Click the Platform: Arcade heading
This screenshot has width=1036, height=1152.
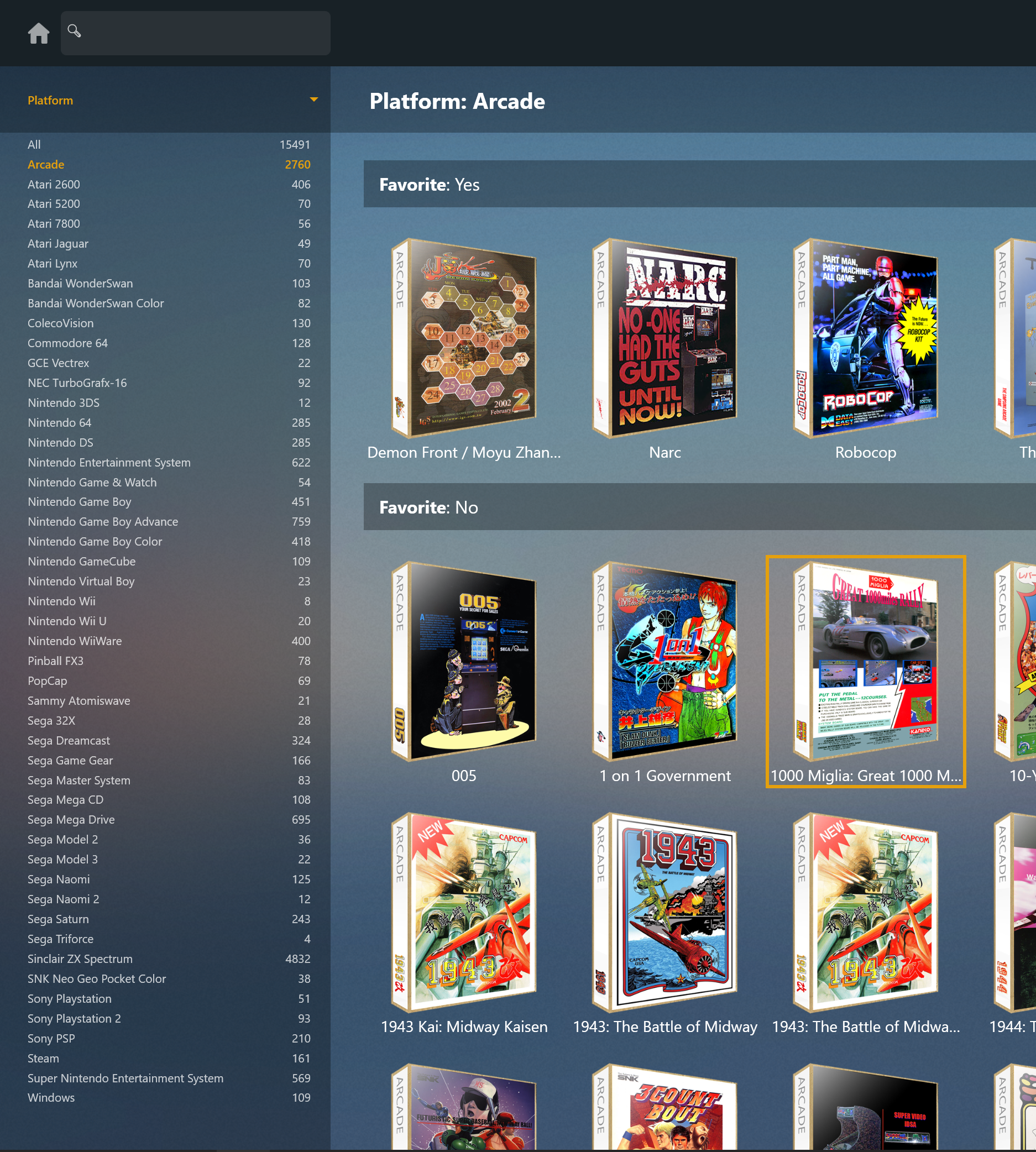pyautogui.click(x=457, y=101)
